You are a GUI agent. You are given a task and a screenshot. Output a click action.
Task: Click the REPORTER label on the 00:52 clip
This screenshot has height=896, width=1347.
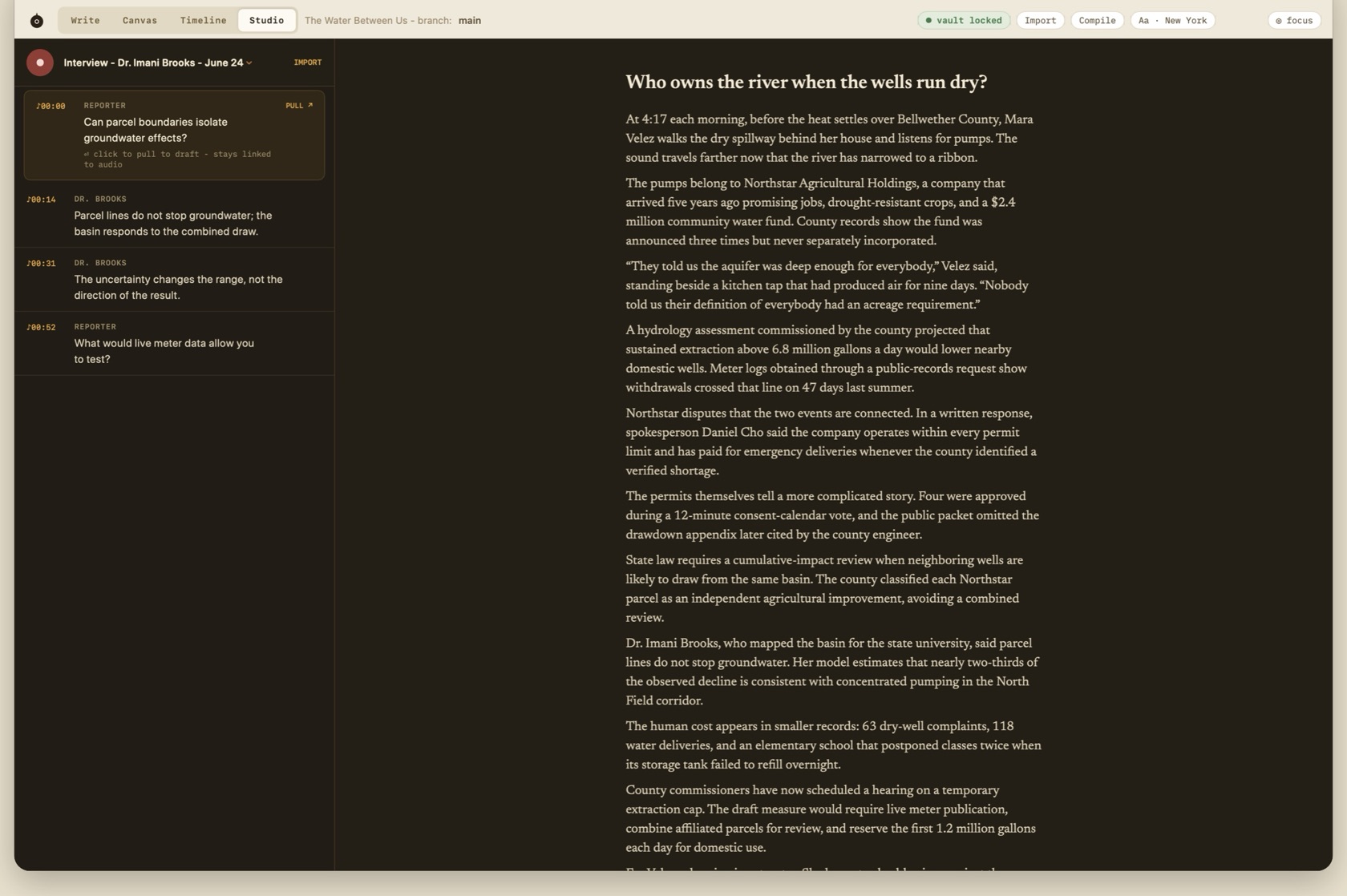tap(95, 327)
